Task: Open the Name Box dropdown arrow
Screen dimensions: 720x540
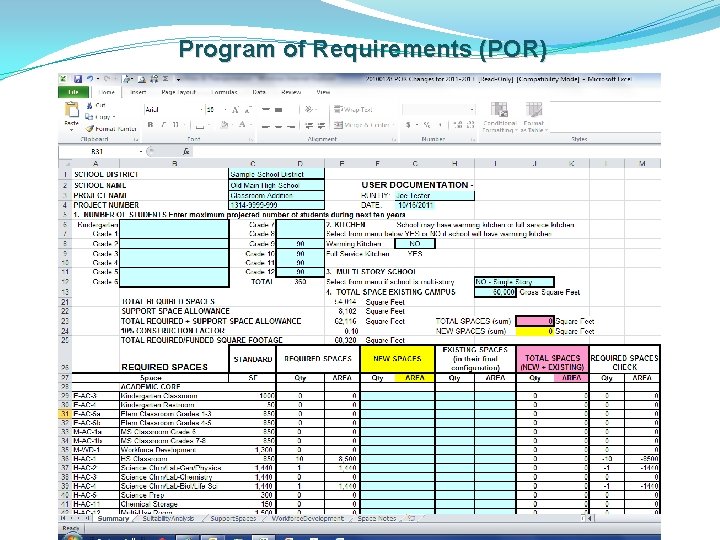Action: (141, 151)
